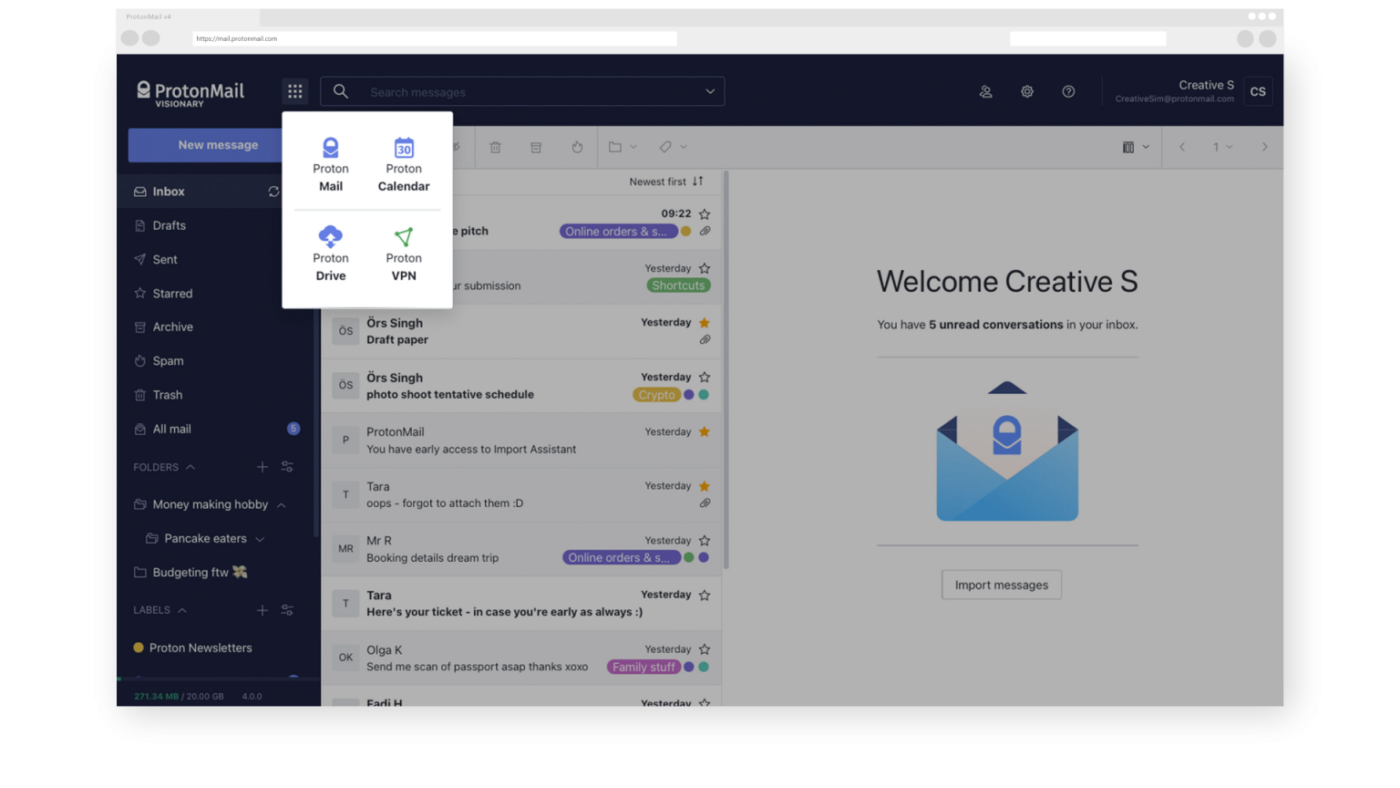The height and width of the screenshot is (788, 1400).
Task: Go to the Spam folder
Action: (168, 361)
